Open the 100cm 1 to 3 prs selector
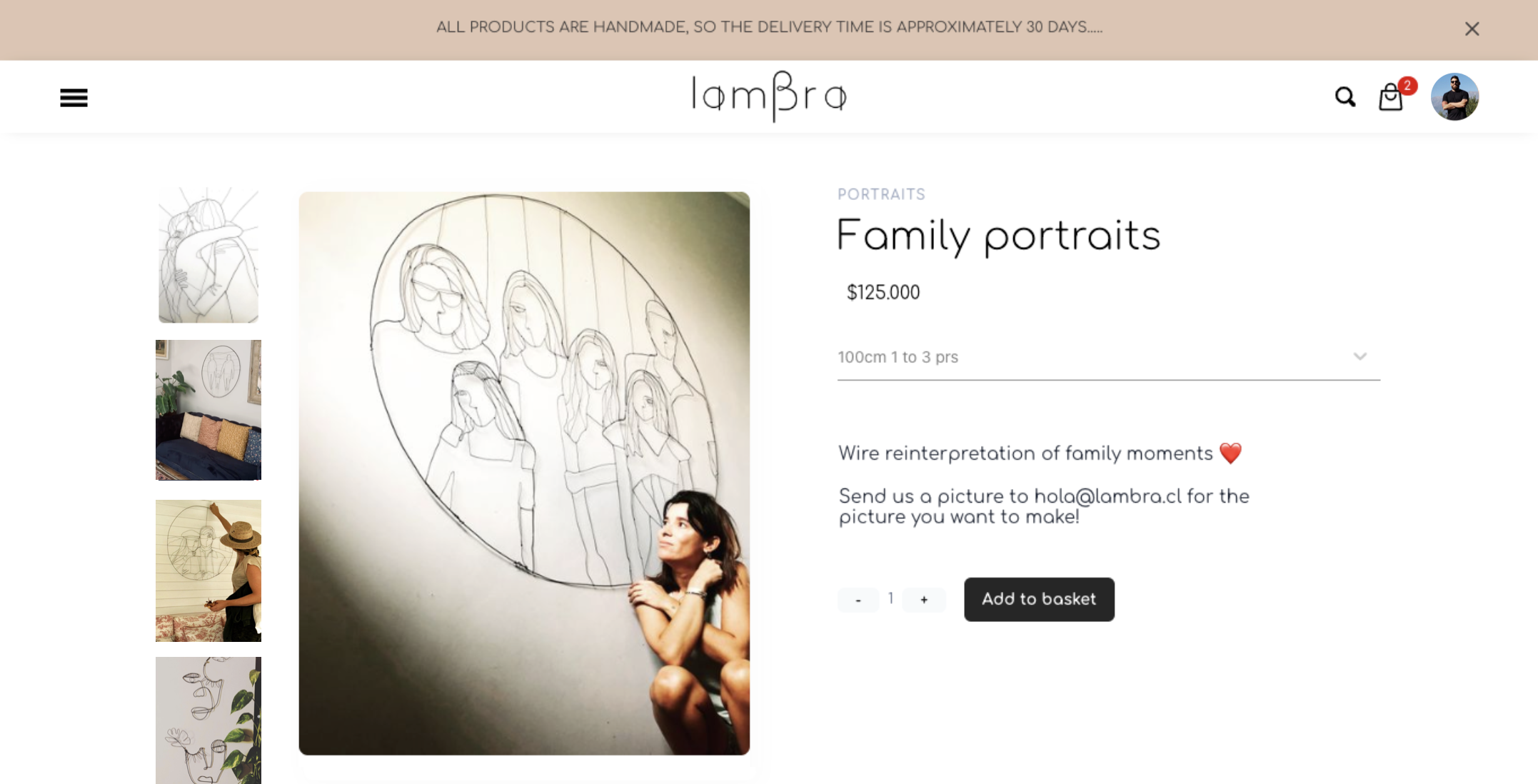Viewport: 1538px width, 784px height. click(x=1108, y=357)
